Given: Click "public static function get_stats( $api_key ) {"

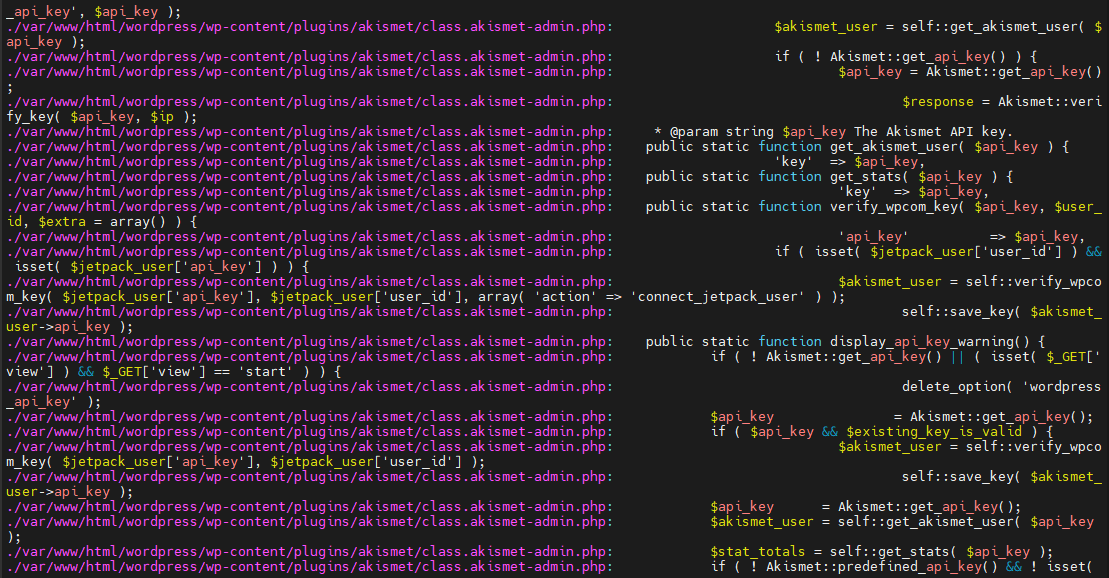Looking at the screenshot, I should coord(829,176).
